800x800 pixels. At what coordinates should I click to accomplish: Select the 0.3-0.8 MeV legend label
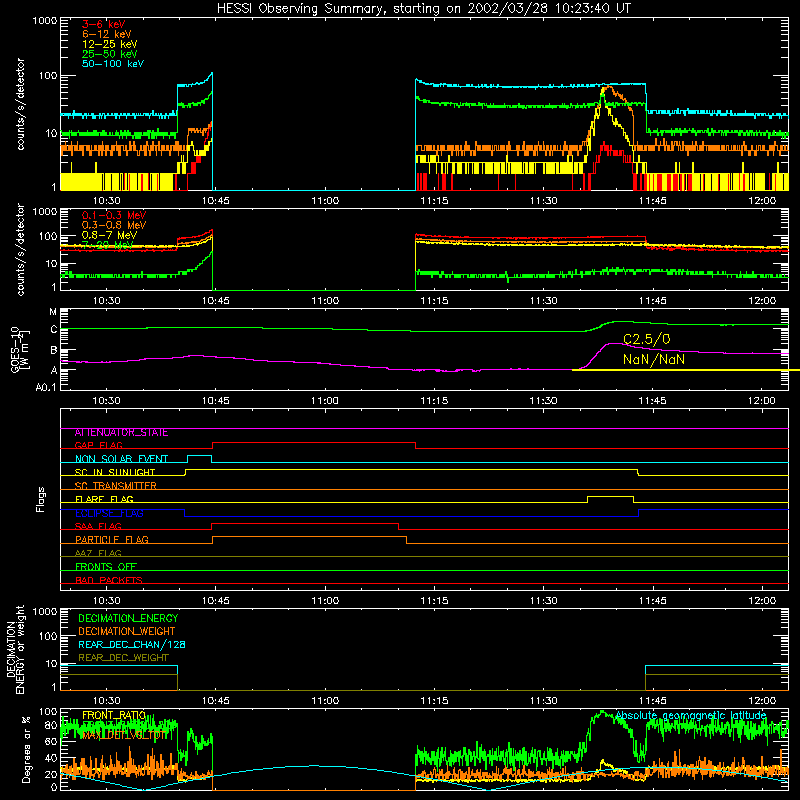(x=114, y=225)
